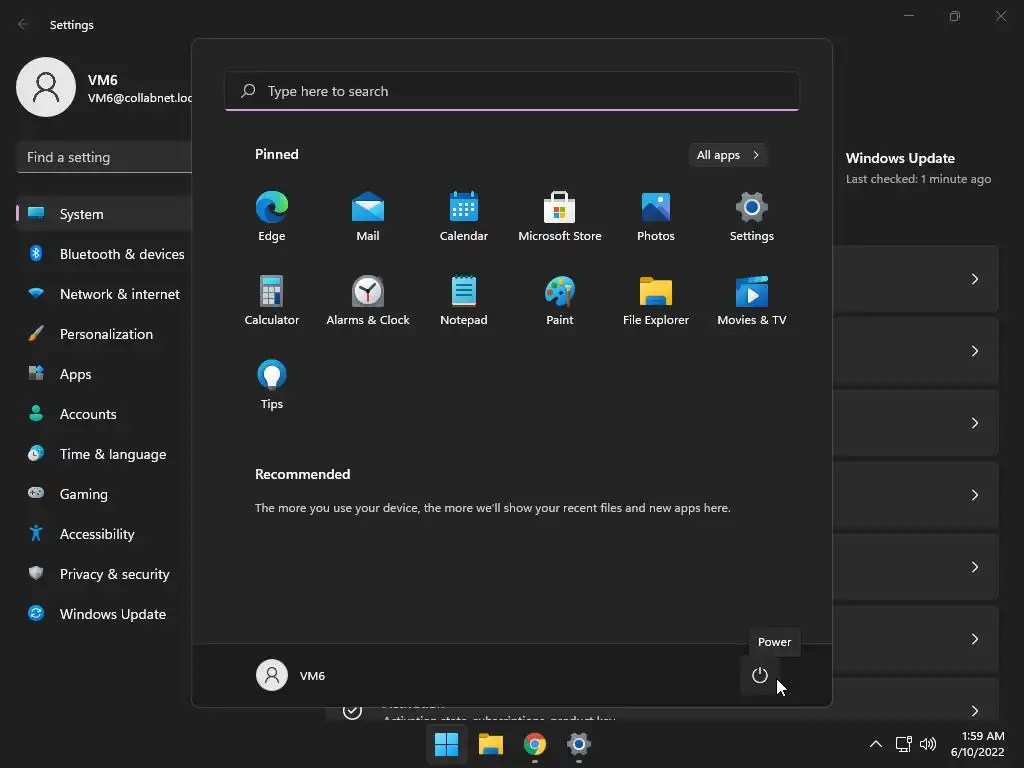Launch the Calculator app
1024x768 pixels.
tap(272, 300)
